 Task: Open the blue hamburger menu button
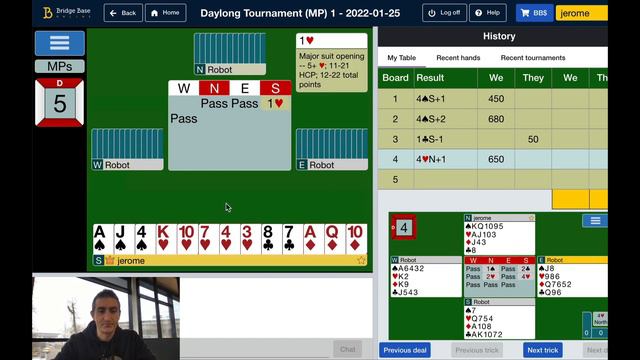60,43
